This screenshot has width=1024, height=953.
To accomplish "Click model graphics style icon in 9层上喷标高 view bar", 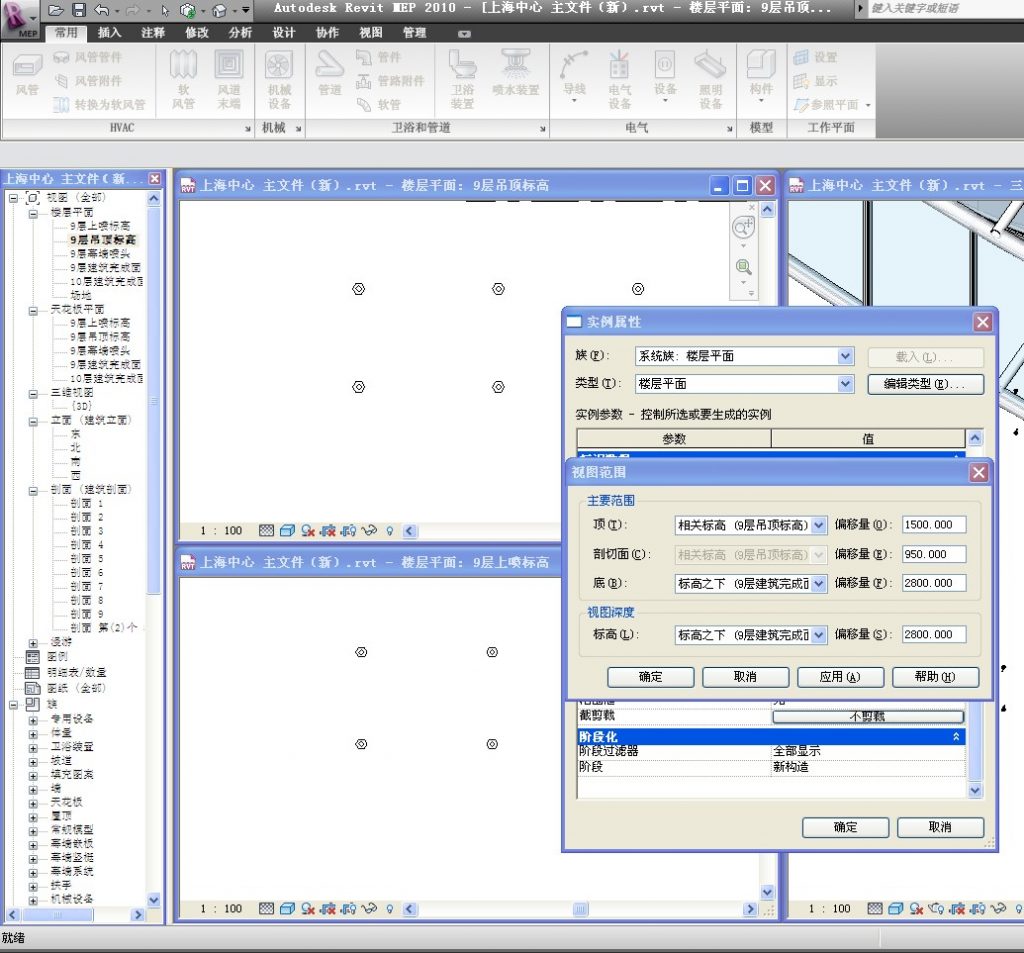I will pos(287,909).
